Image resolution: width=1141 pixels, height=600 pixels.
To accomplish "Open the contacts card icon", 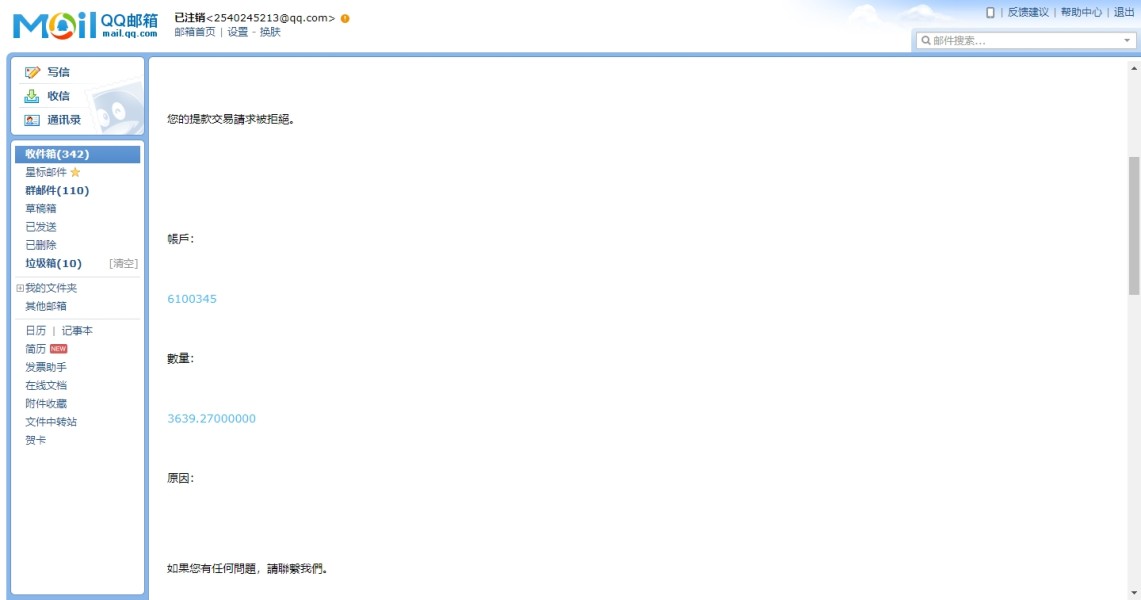I will tap(32, 120).
